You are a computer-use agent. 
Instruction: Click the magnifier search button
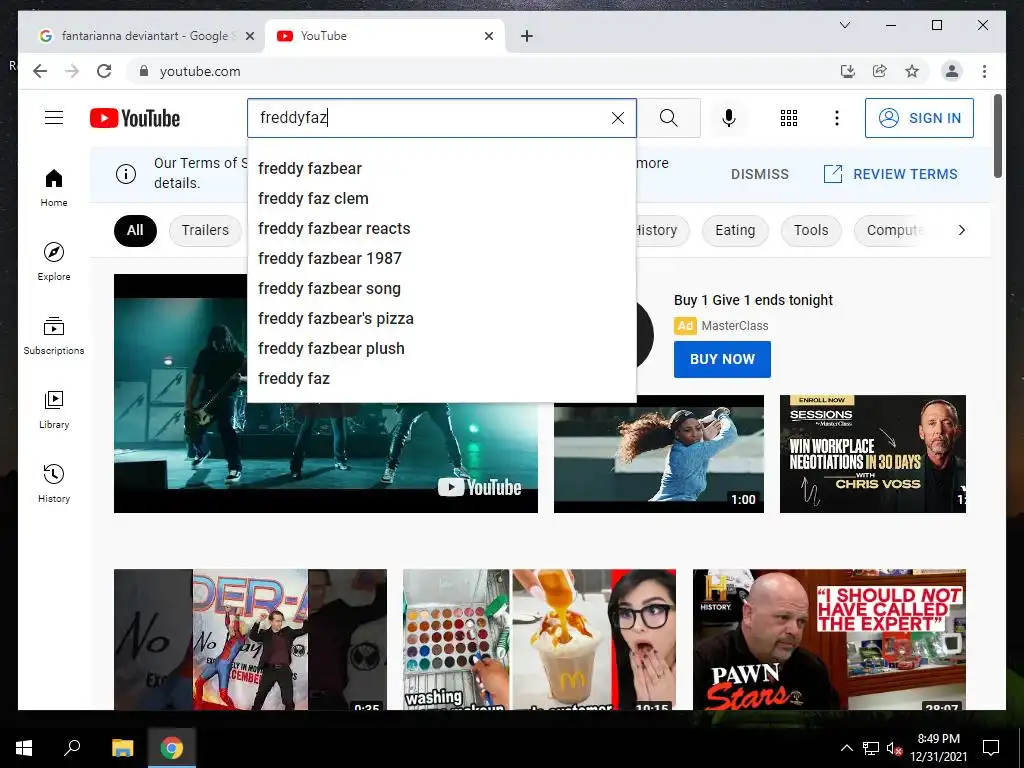click(x=668, y=118)
